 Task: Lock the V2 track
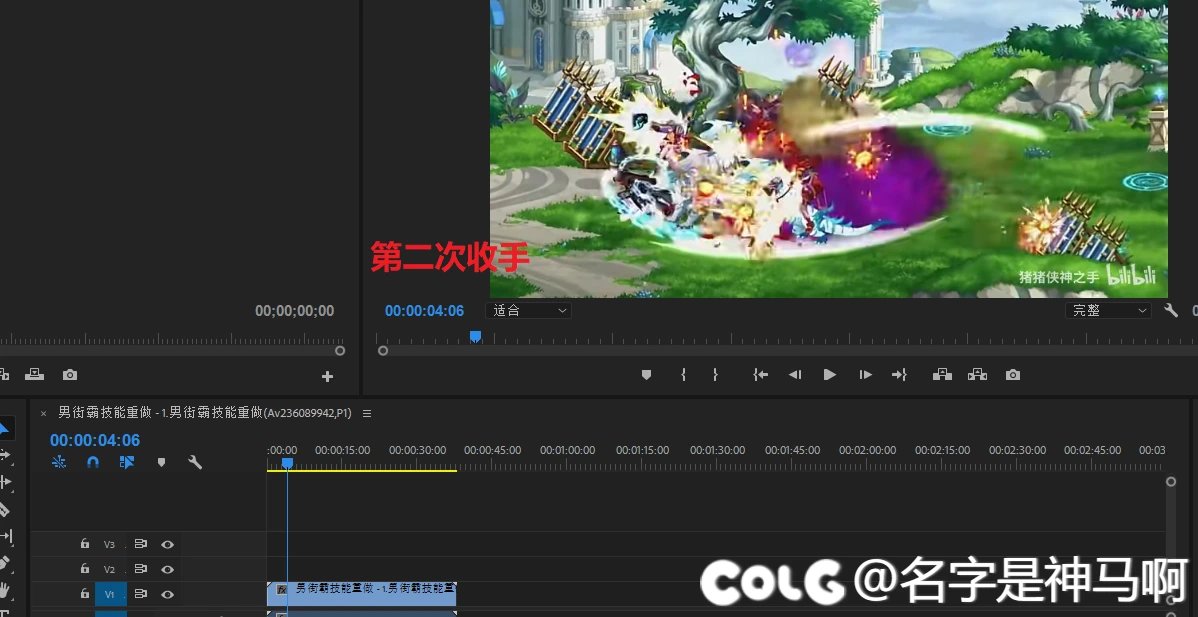point(85,568)
